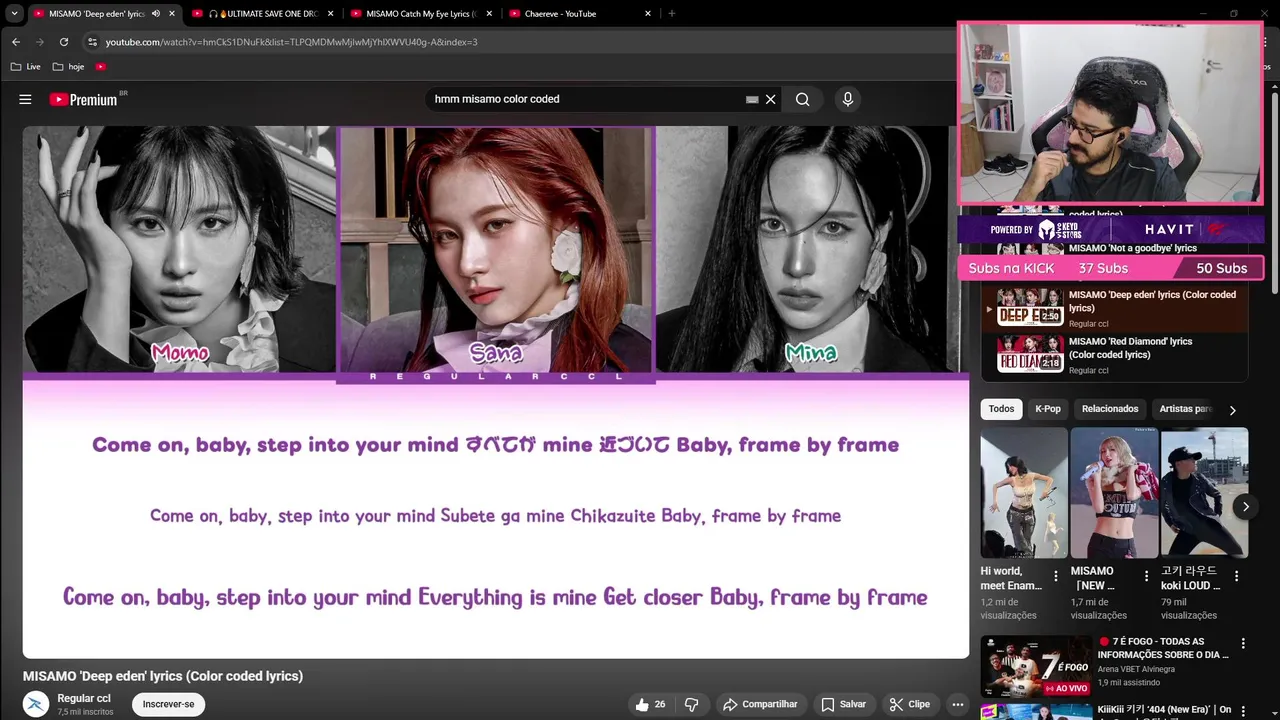Open the browser tab search dropdown
The width and height of the screenshot is (1280, 720).
tap(14, 13)
